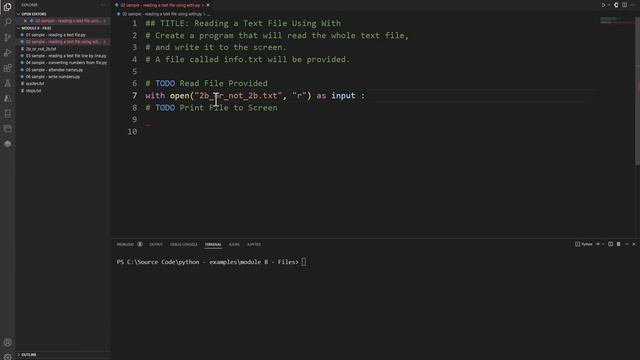Close the terminal panel
Screen dimensions: 640x360
pyautogui.click(x=634, y=244)
